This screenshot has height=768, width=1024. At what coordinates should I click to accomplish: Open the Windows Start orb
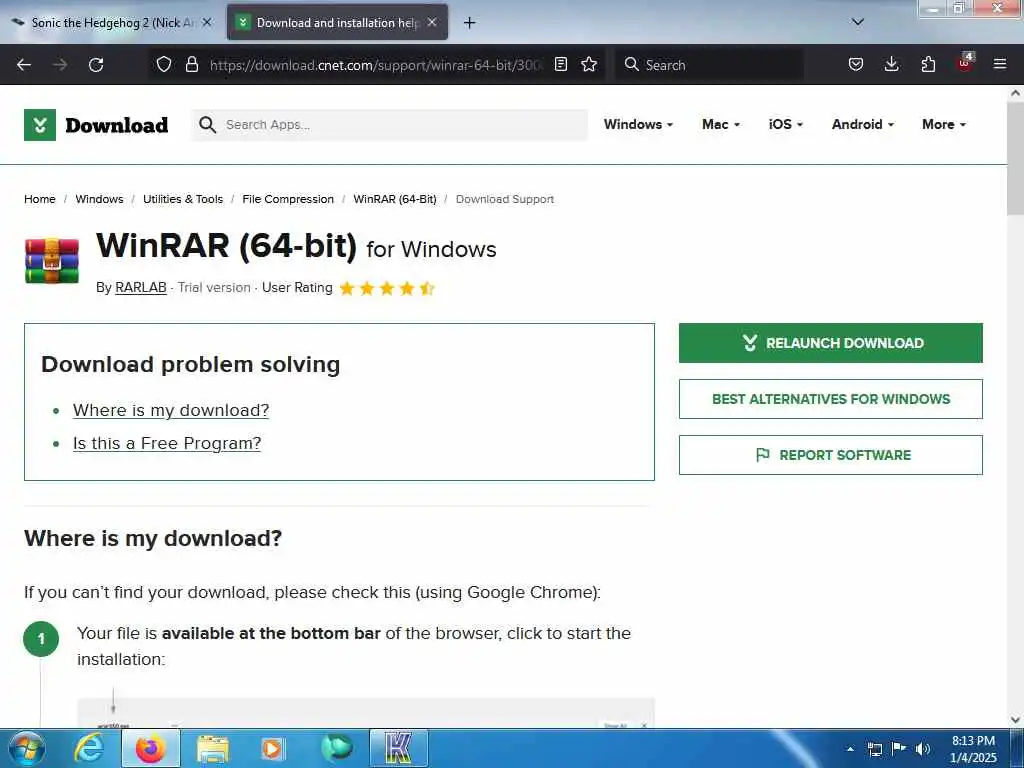(27, 748)
